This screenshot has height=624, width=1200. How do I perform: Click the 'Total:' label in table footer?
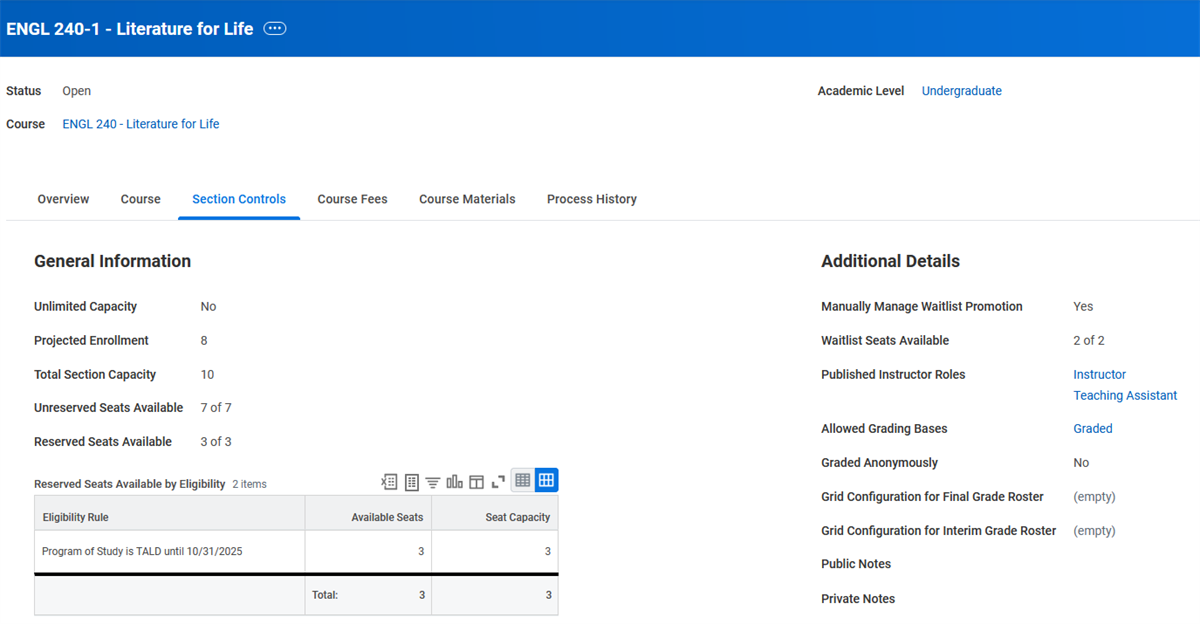[325, 595]
